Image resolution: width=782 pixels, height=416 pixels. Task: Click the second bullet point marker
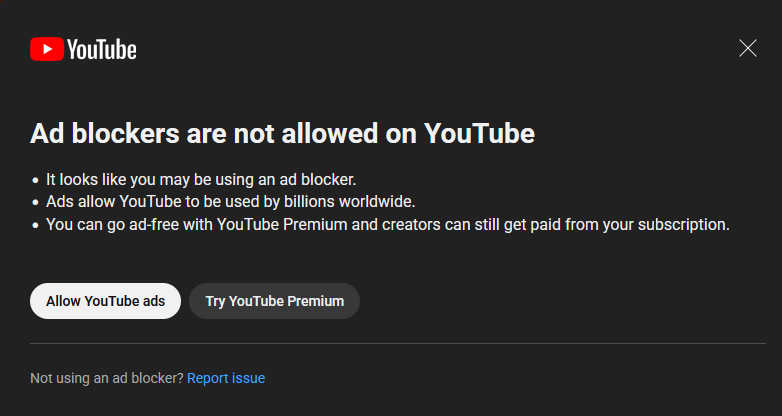35,203
